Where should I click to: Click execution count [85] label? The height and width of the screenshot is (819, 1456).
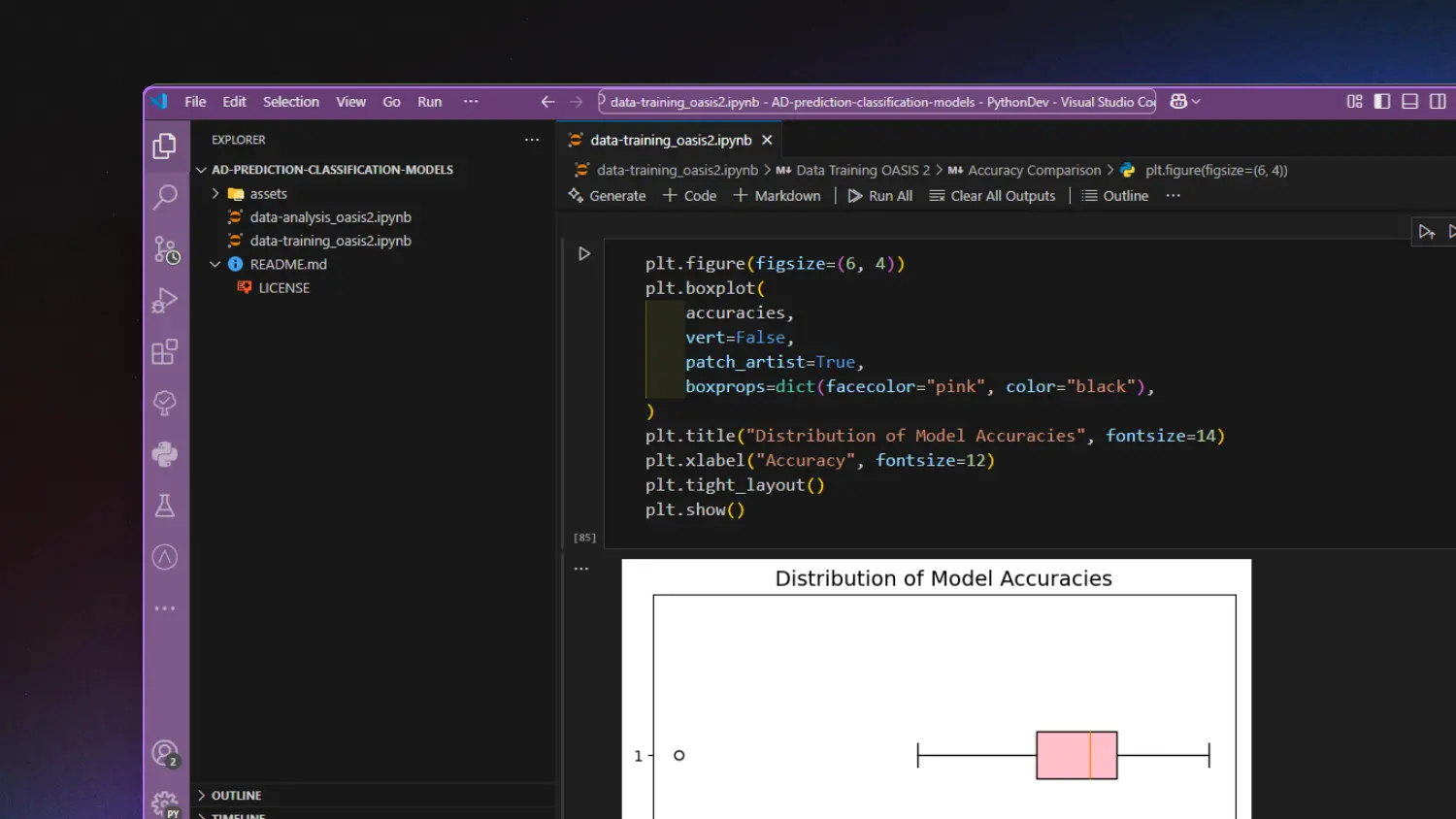click(584, 538)
